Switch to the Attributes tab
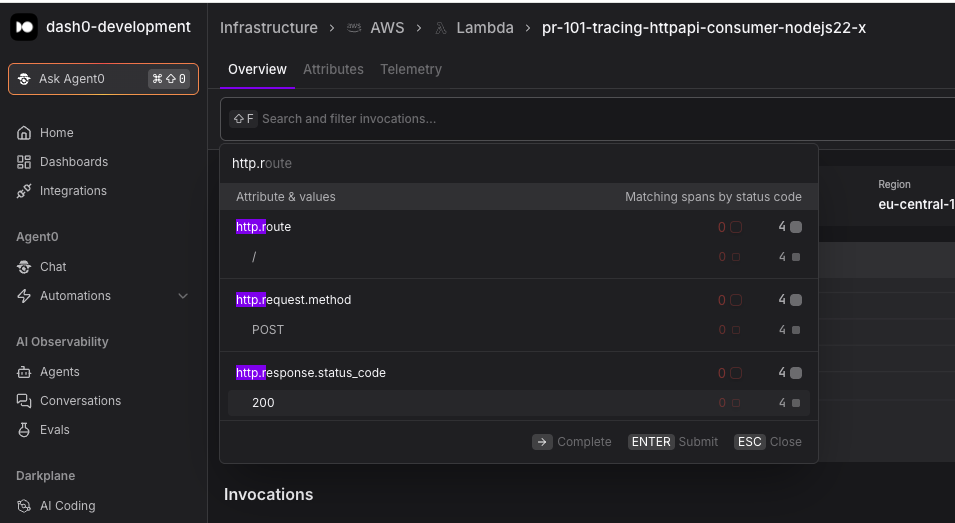 pos(333,69)
